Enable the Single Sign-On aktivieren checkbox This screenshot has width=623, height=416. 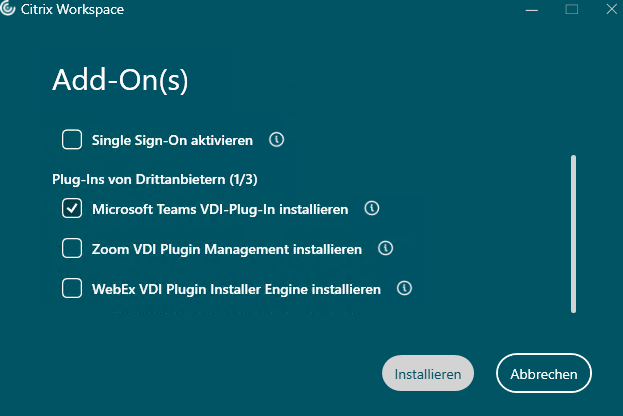72,139
